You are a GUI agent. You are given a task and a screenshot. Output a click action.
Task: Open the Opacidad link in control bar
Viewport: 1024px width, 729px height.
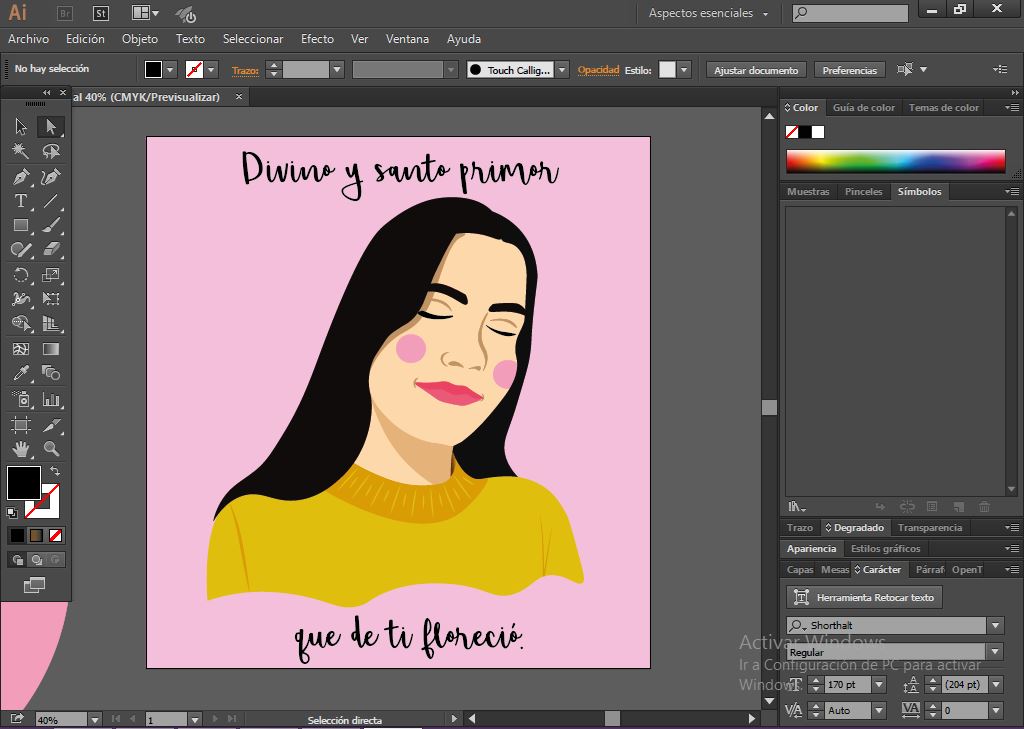(598, 69)
